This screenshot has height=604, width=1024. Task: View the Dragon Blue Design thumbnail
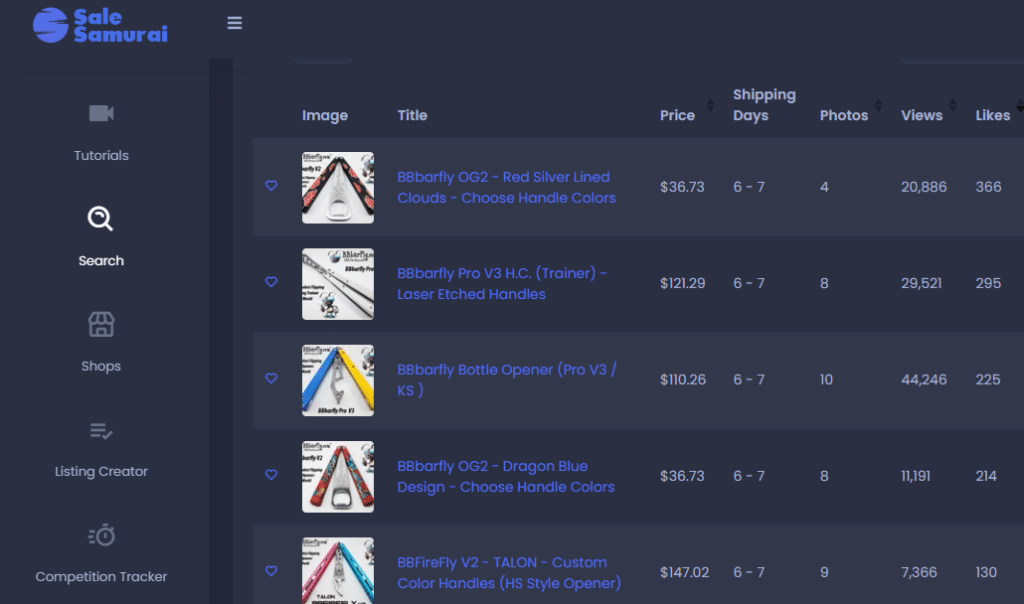338,477
